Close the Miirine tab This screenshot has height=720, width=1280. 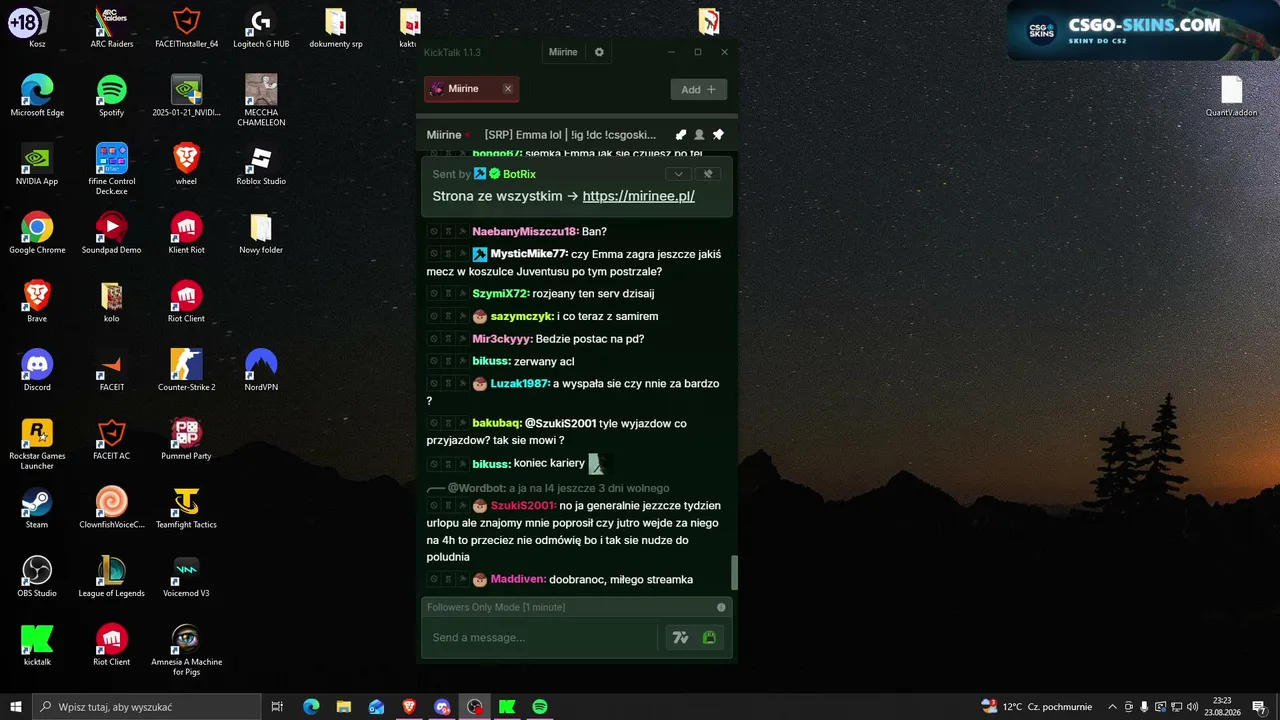(x=508, y=89)
